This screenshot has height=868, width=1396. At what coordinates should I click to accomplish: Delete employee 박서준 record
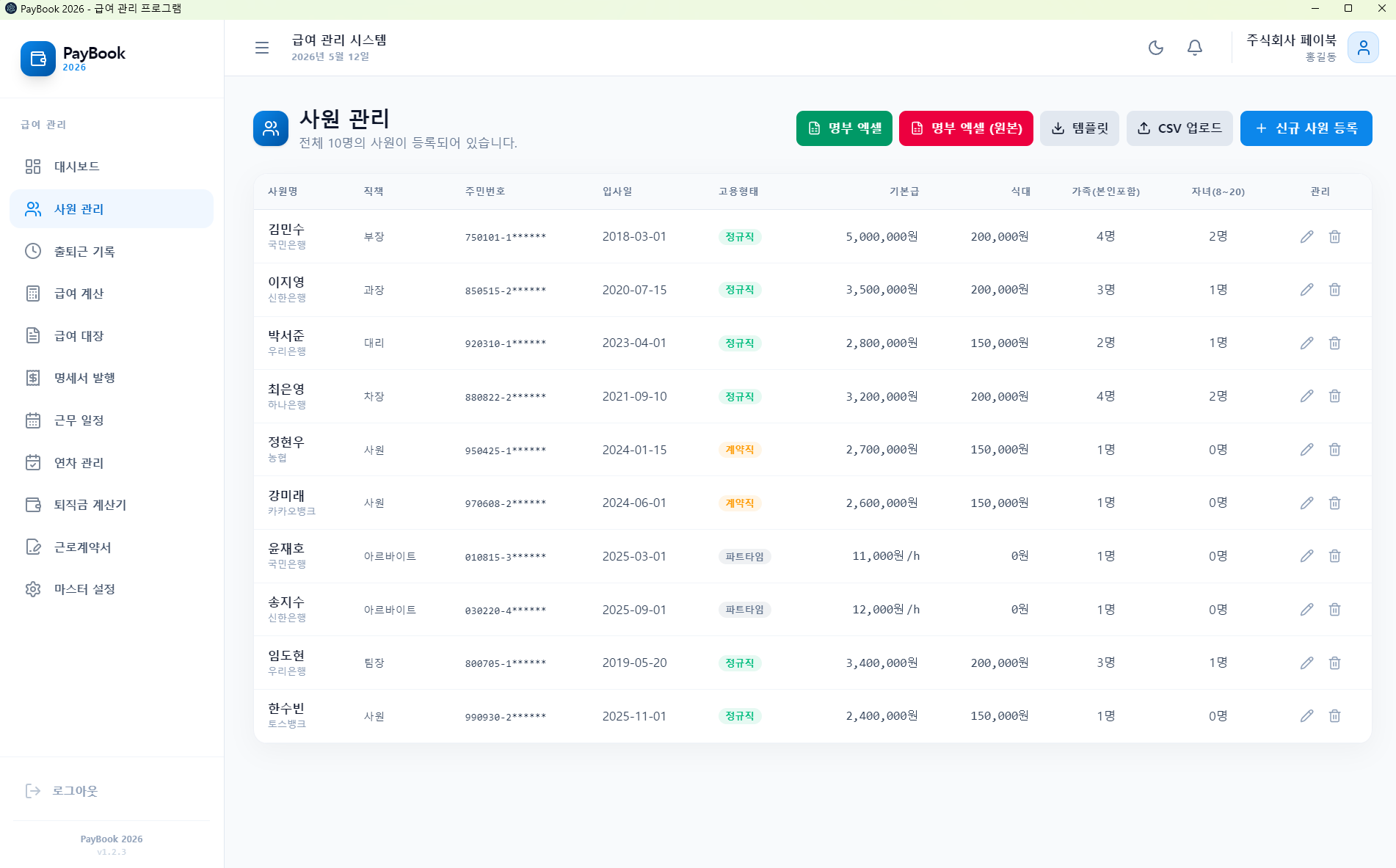coord(1335,343)
